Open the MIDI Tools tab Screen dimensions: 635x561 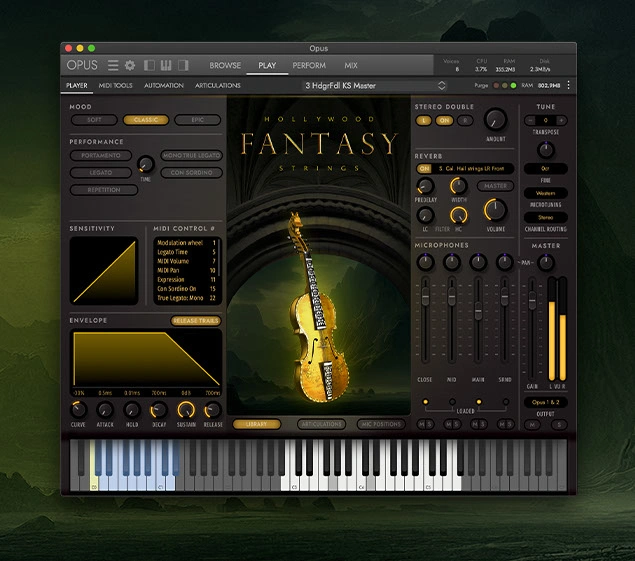[116, 85]
